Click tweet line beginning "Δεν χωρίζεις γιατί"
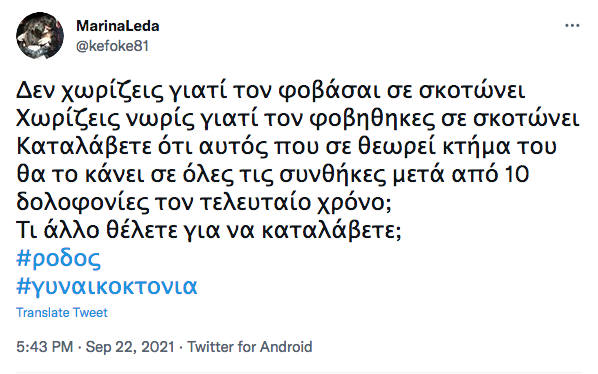The width and height of the screenshot is (598, 374). (x=271, y=90)
